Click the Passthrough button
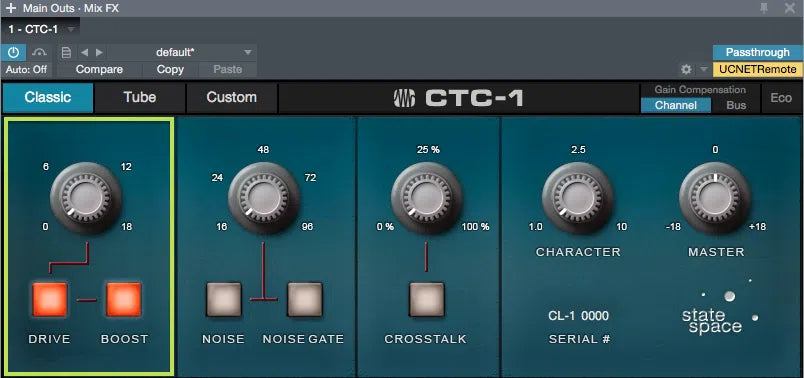Screen dimensions: 804x378 pos(757,52)
